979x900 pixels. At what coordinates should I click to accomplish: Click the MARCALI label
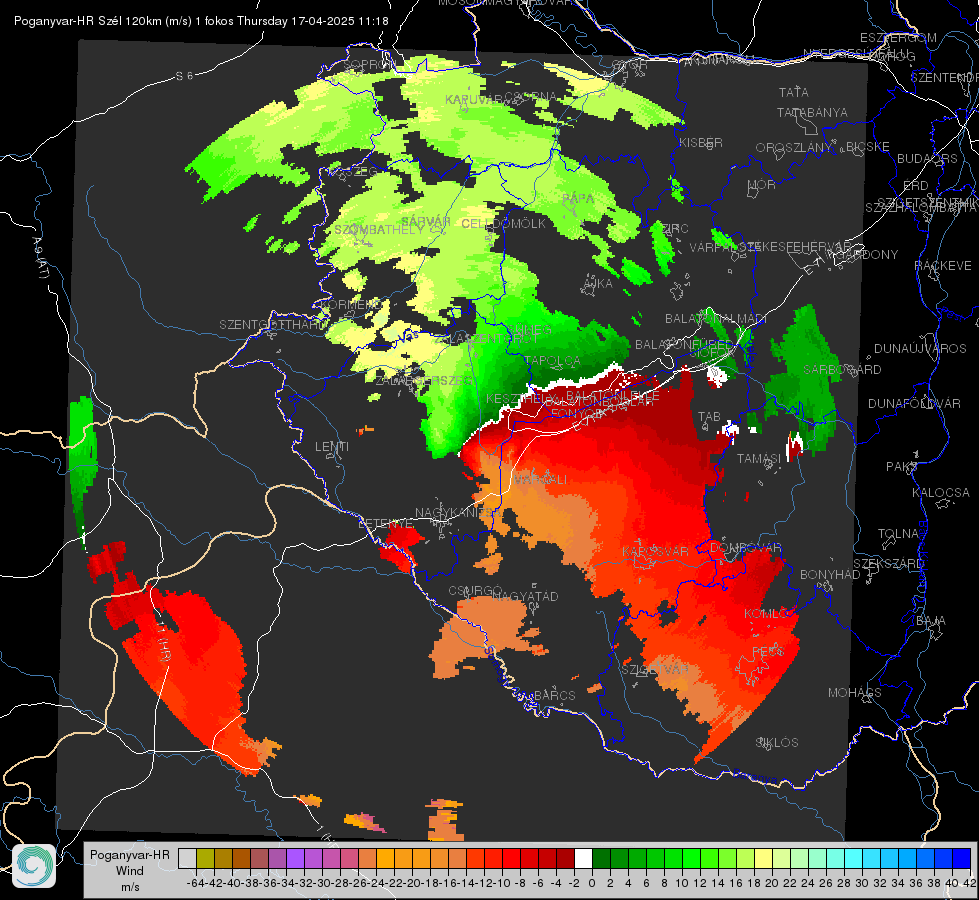(539, 479)
